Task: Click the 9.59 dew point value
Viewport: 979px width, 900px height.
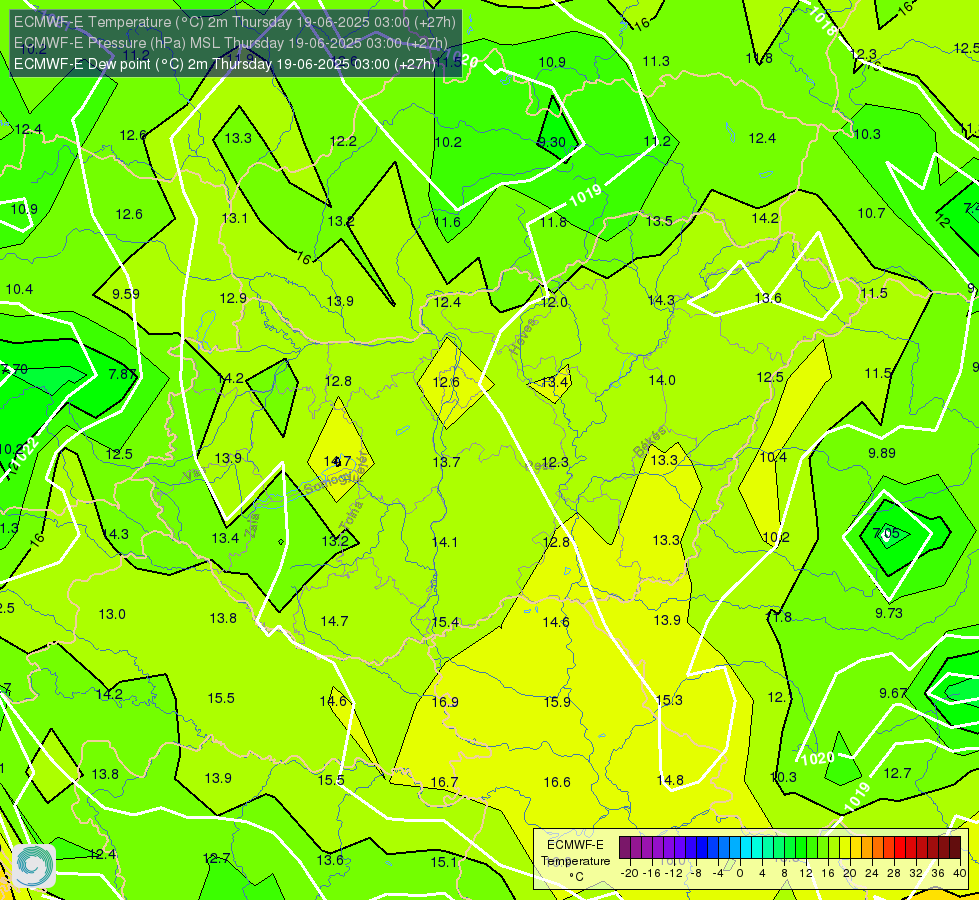Action: click(x=126, y=294)
